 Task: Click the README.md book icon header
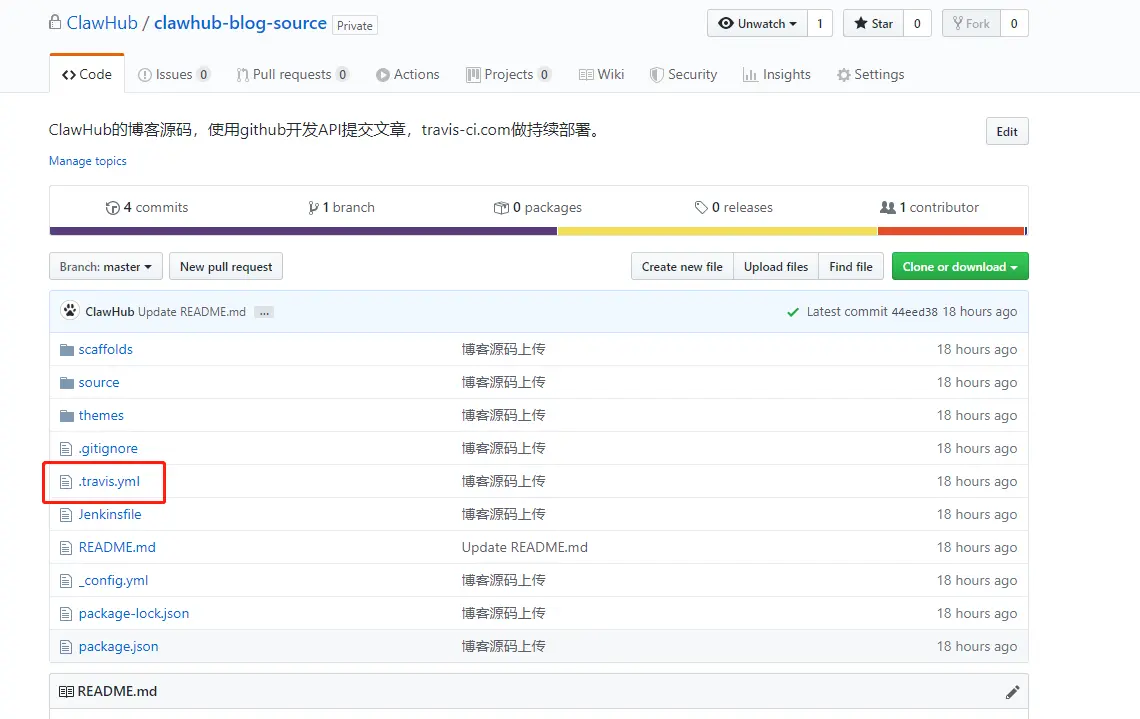[66, 691]
